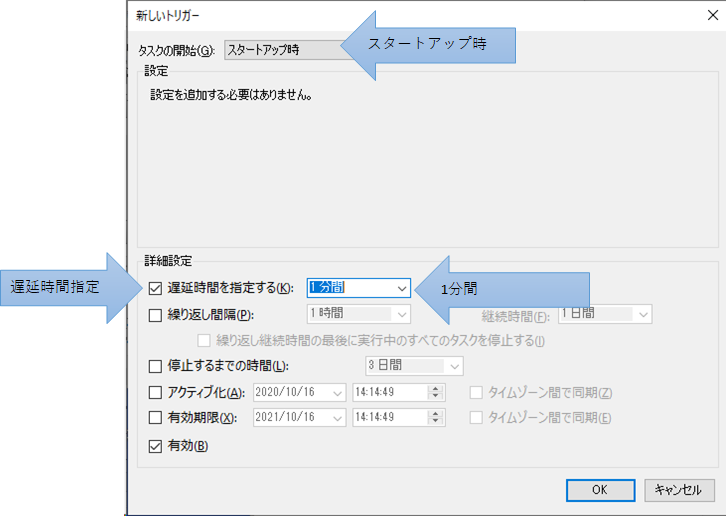Tick the アクティブ化 checkbox
The image size is (726, 516).
(x=155, y=393)
